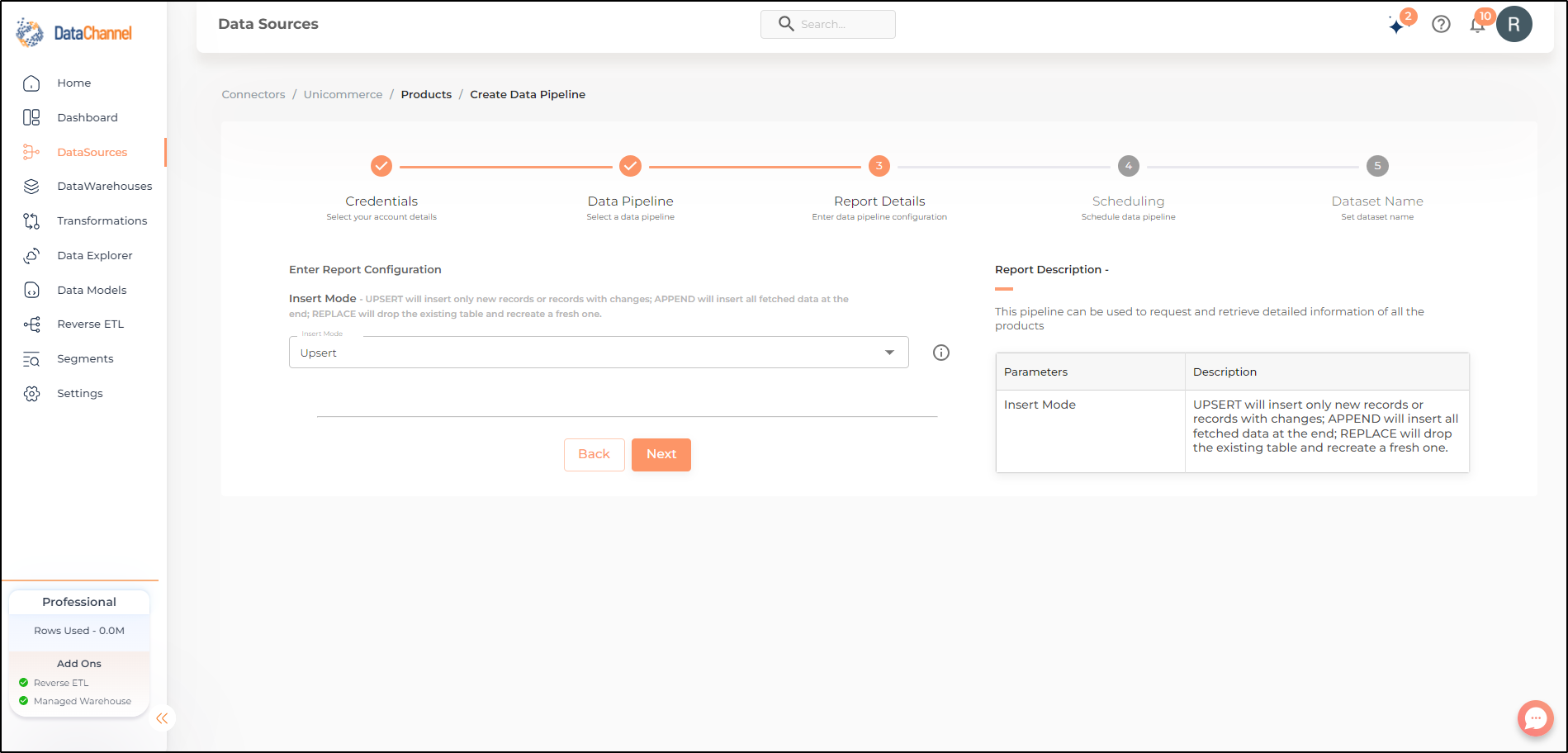Click the Dataset Name step label
This screenshot has height=753, width=1568.
(x=1377, y=201)
